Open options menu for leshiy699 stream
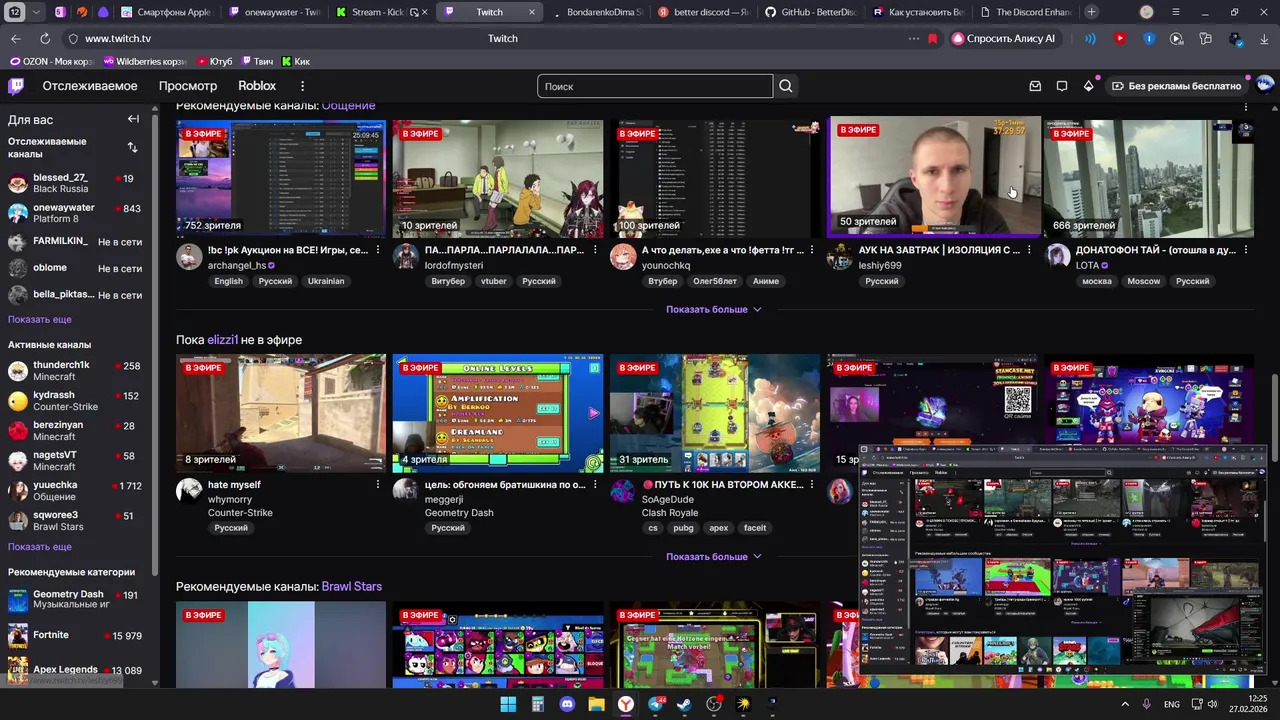 point(1029,250)
